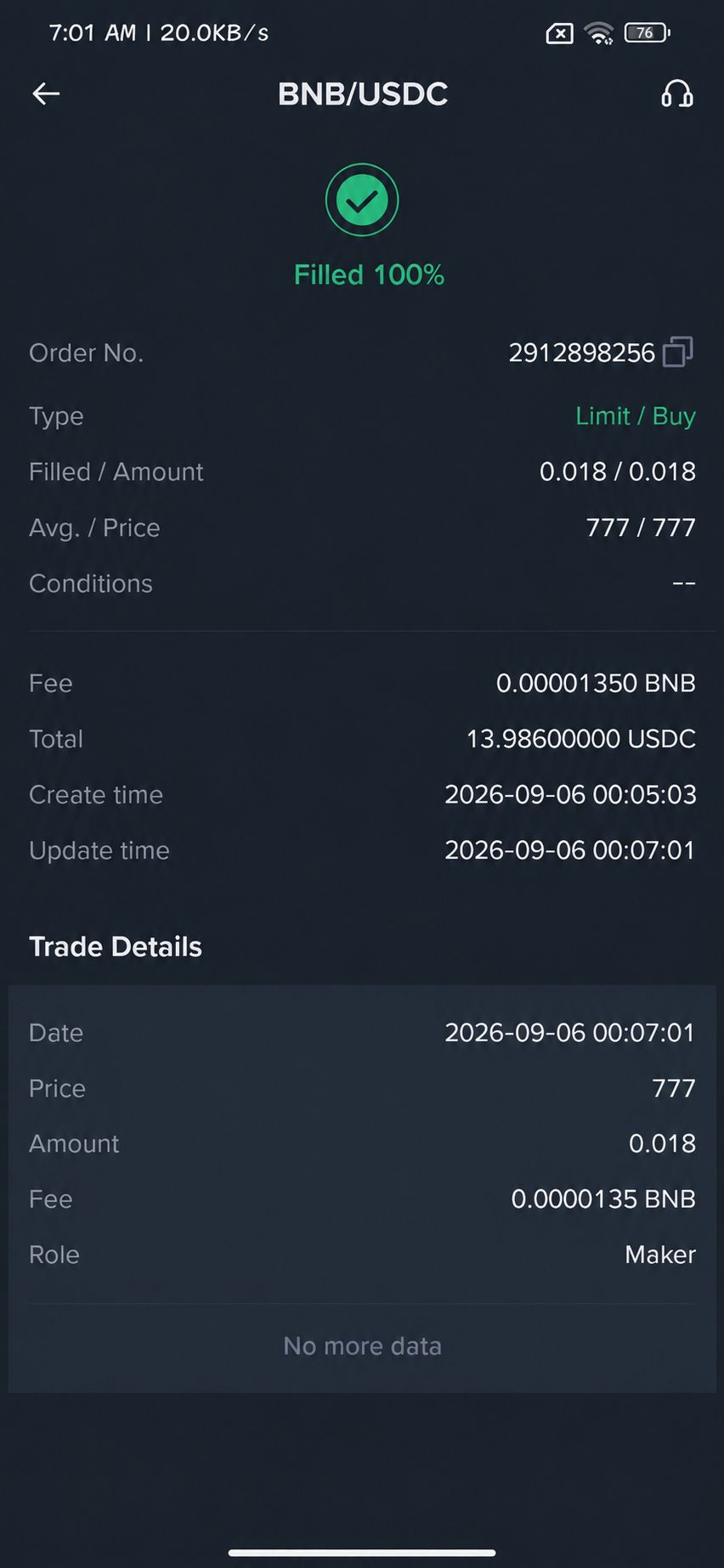Tap the Limit / Buy type value

(636, 416)
